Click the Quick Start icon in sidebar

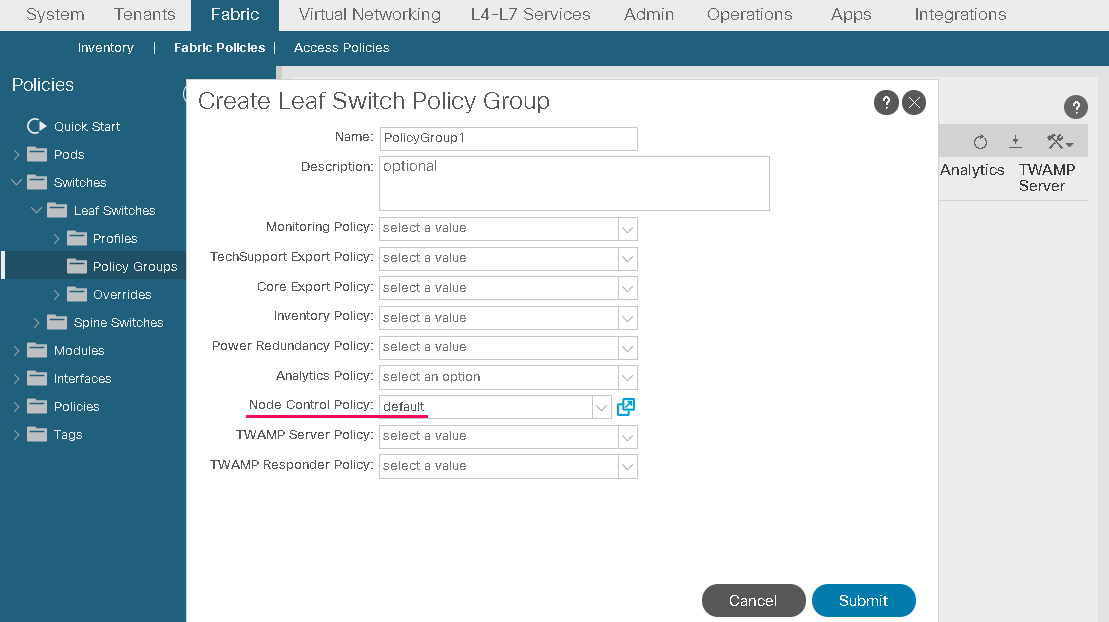click(36, 126)
